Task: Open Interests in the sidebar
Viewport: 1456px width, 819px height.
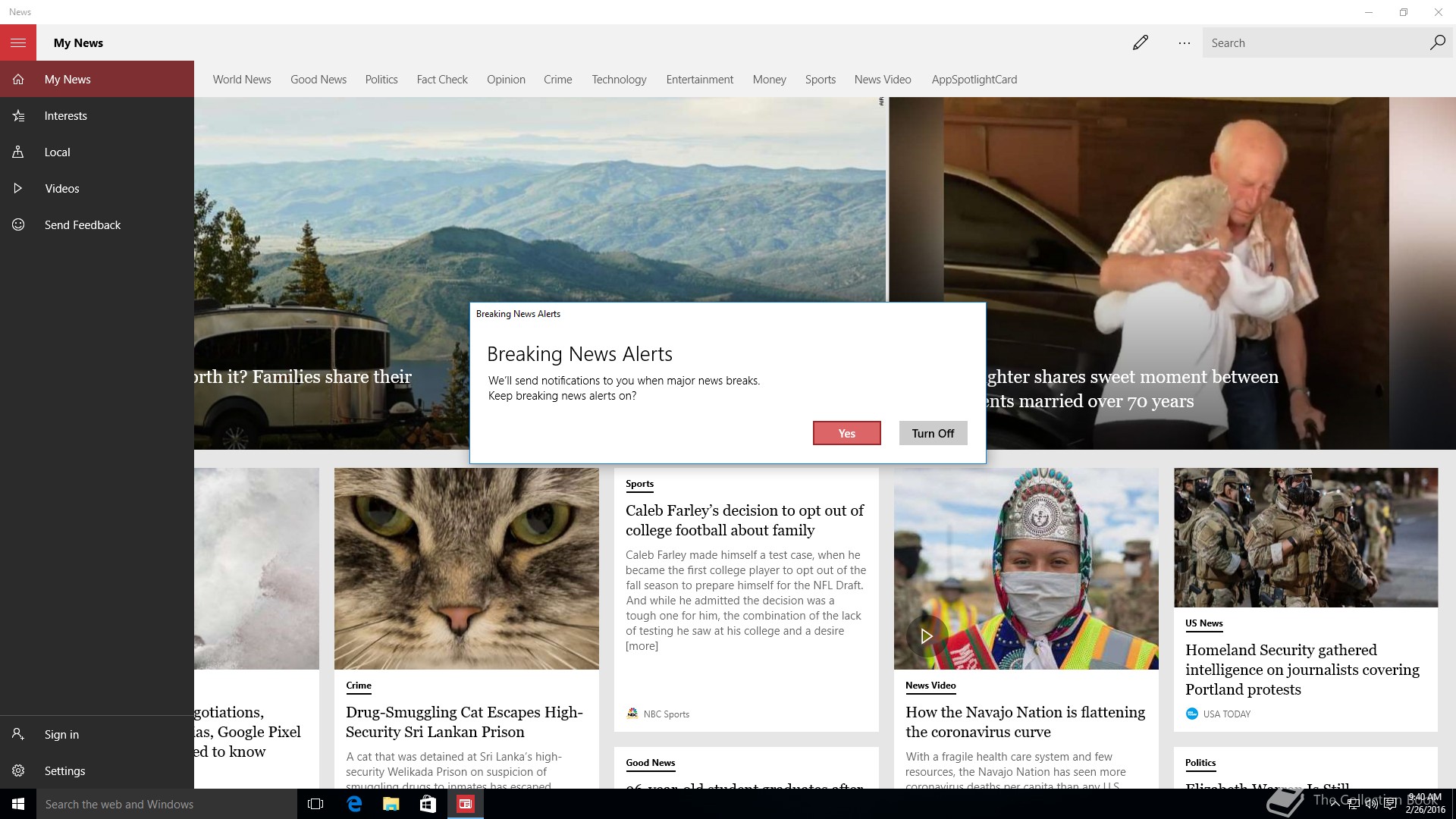Action: tap(97, 116)
